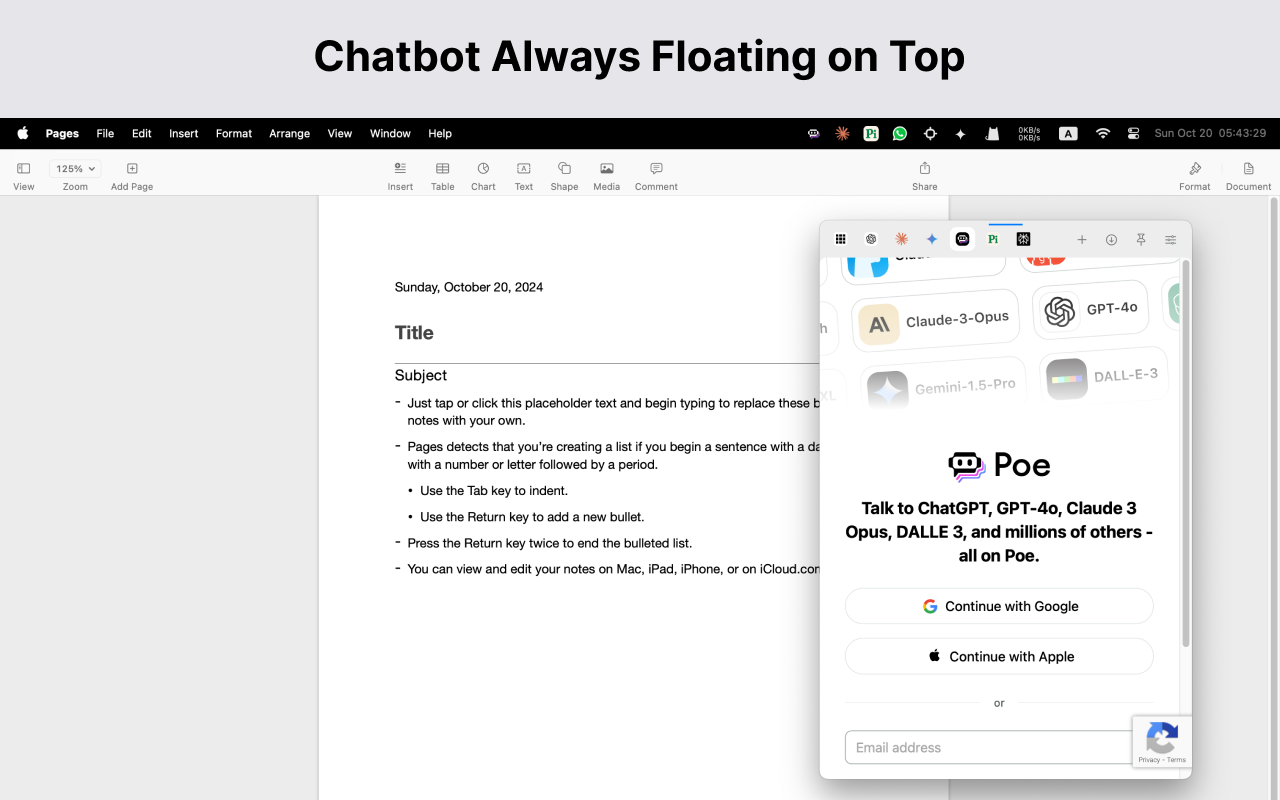Click Continue with Google
The image size is (1280, 800).
pyautogui.click(x=999, y=606)
